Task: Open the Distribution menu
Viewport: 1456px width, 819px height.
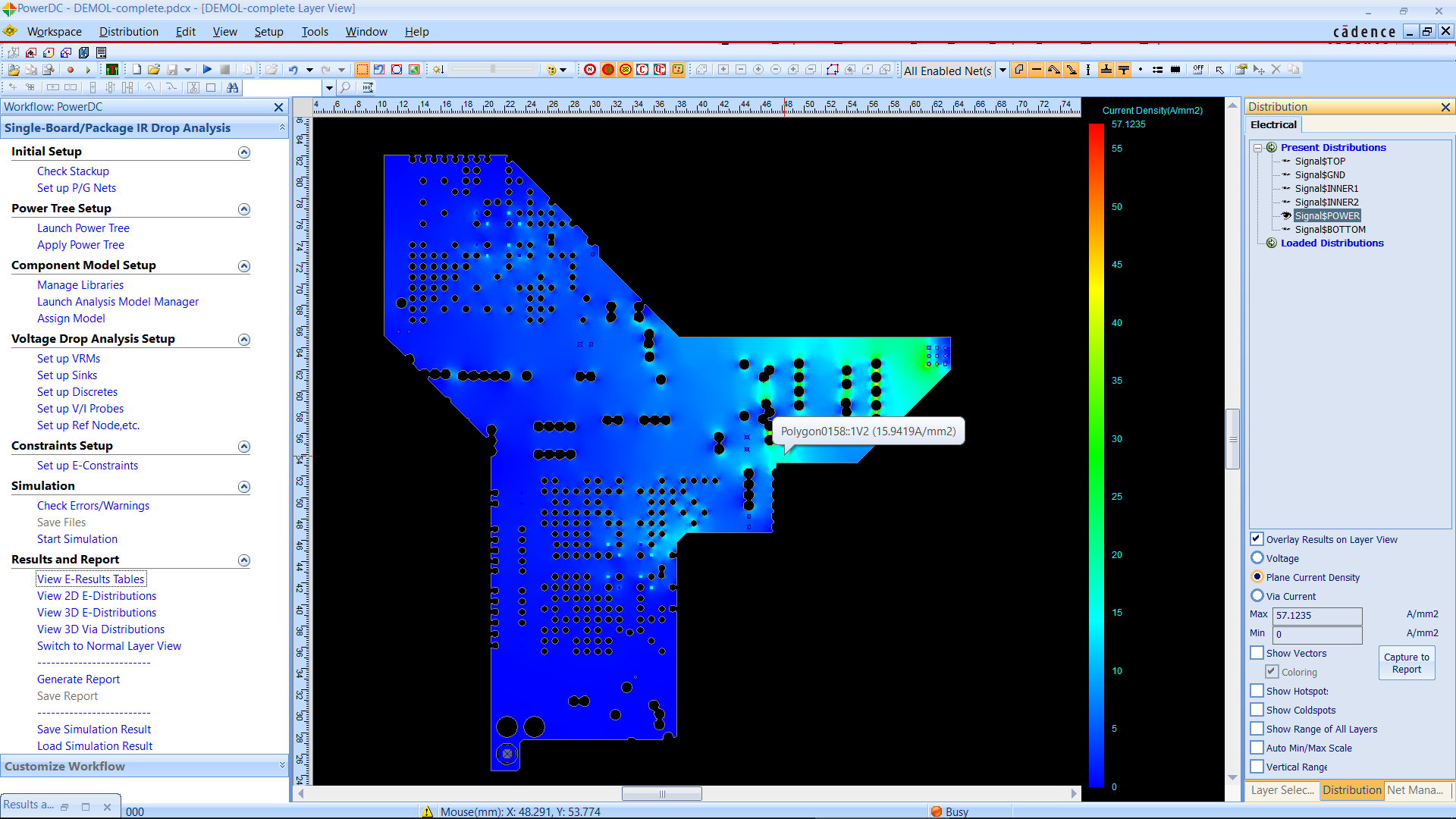Action: point(128,31)
